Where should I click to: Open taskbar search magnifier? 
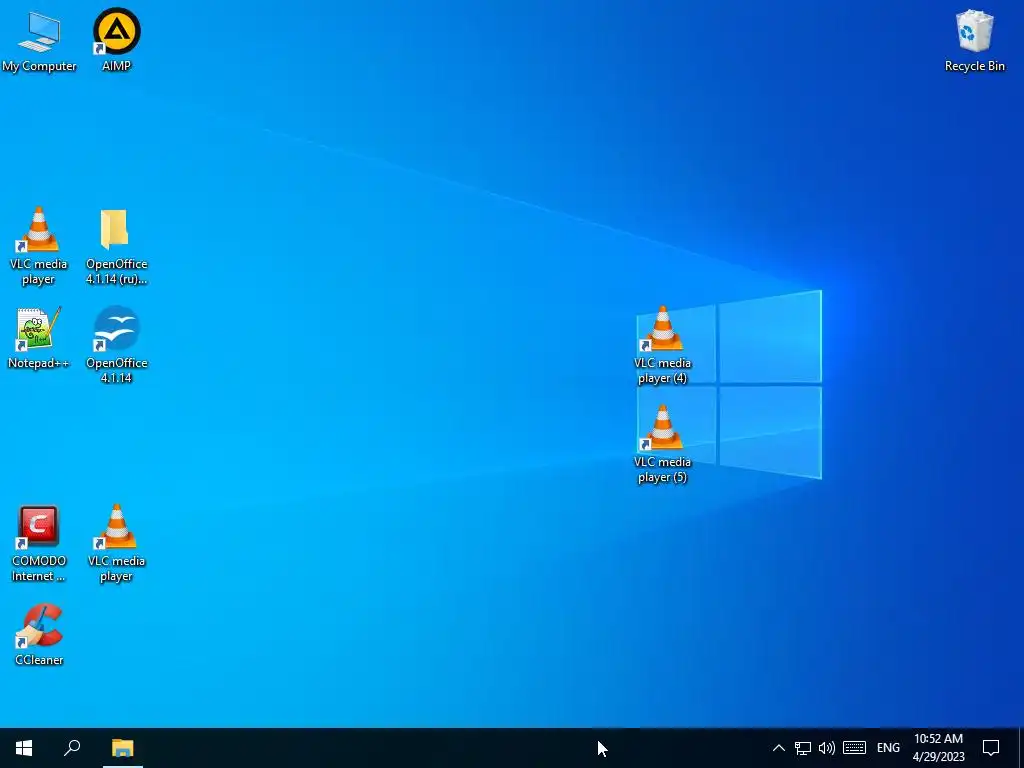pos(72,748)
